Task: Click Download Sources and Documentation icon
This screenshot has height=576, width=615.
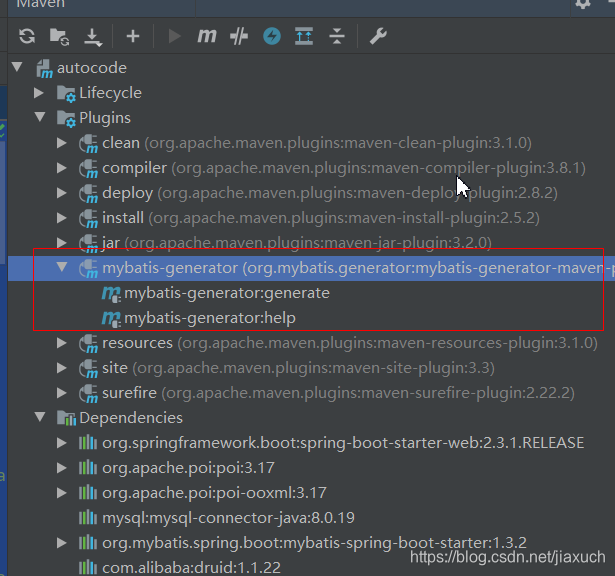Action: pyautogui.click(x=93, y=37)
